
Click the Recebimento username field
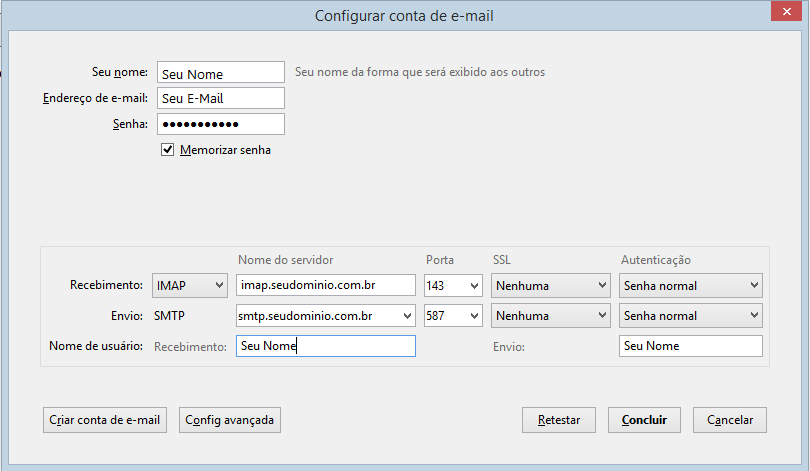(x=326, y=346)
